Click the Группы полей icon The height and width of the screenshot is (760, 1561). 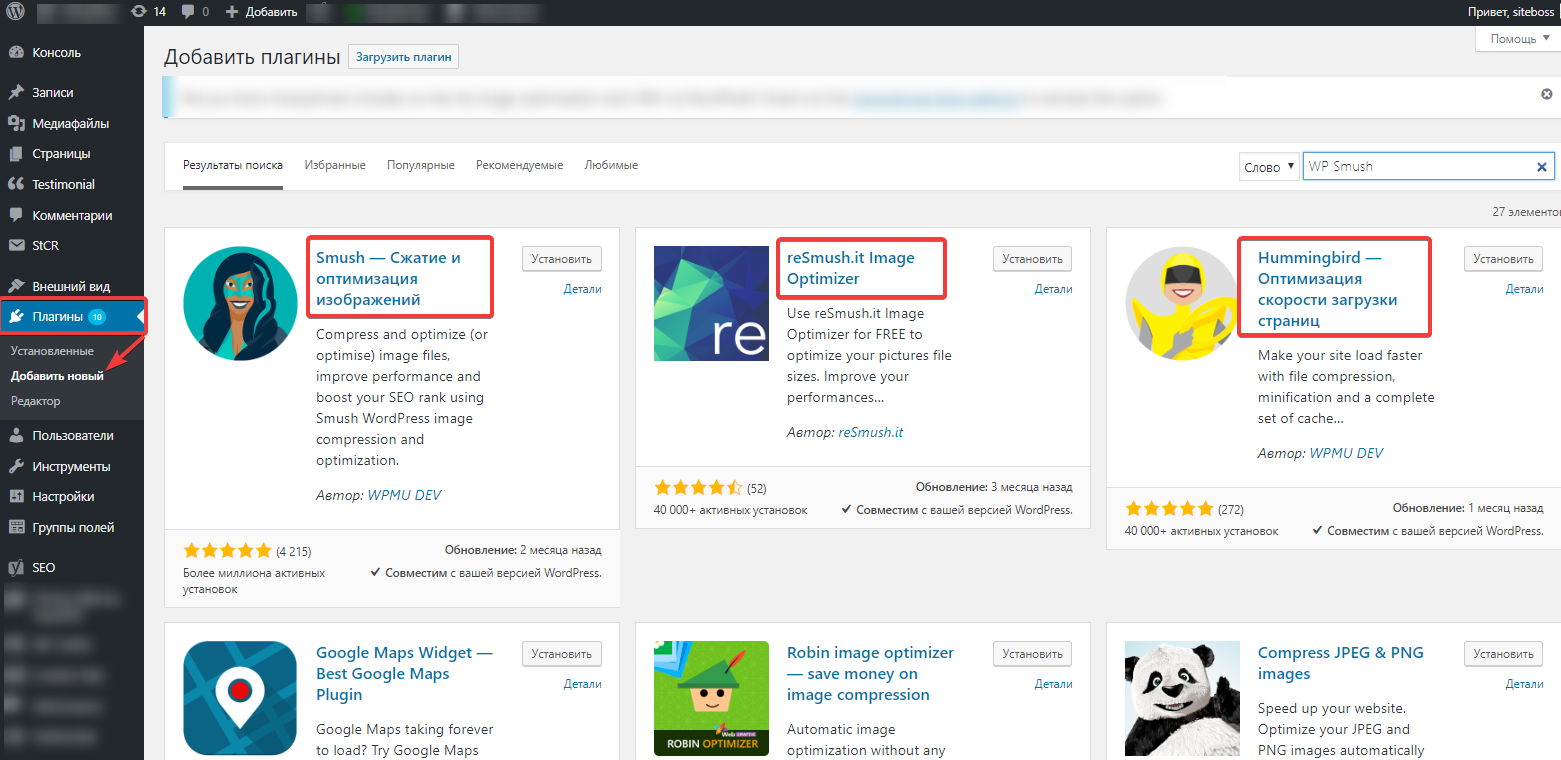16,527
